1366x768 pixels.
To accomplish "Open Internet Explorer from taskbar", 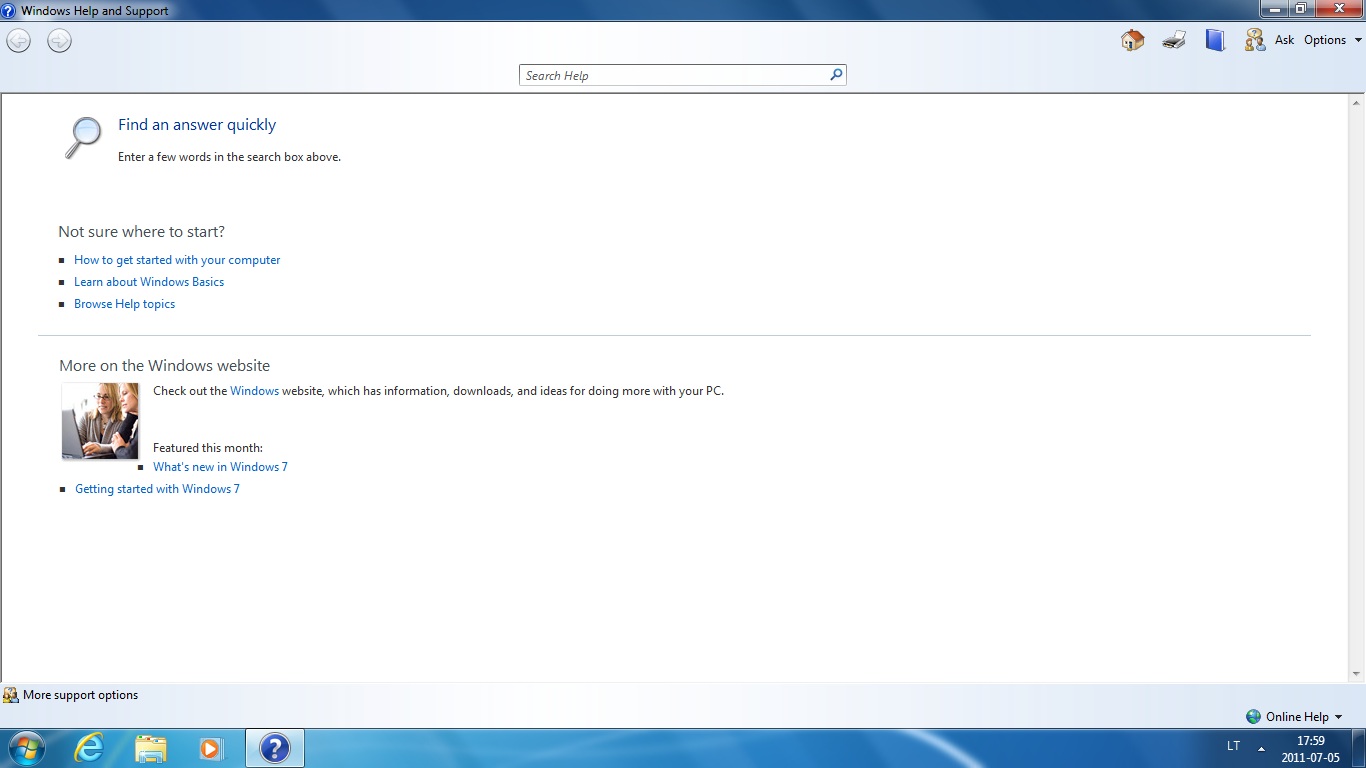I will (x=90, y=747).
